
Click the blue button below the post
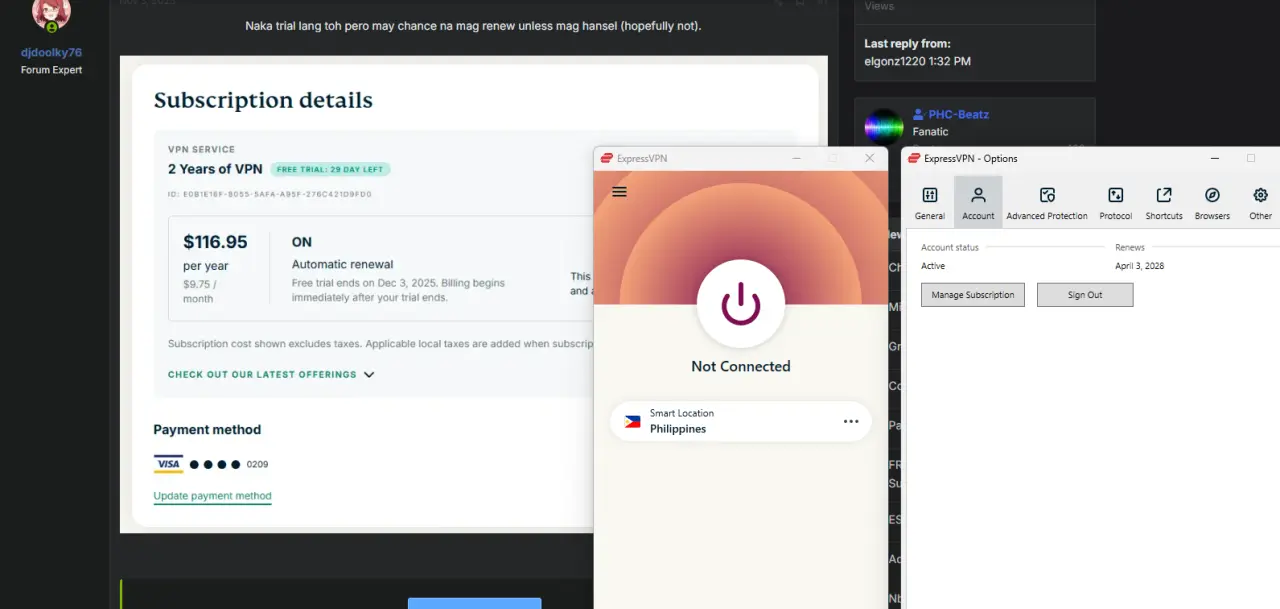(x=474, y=603)
